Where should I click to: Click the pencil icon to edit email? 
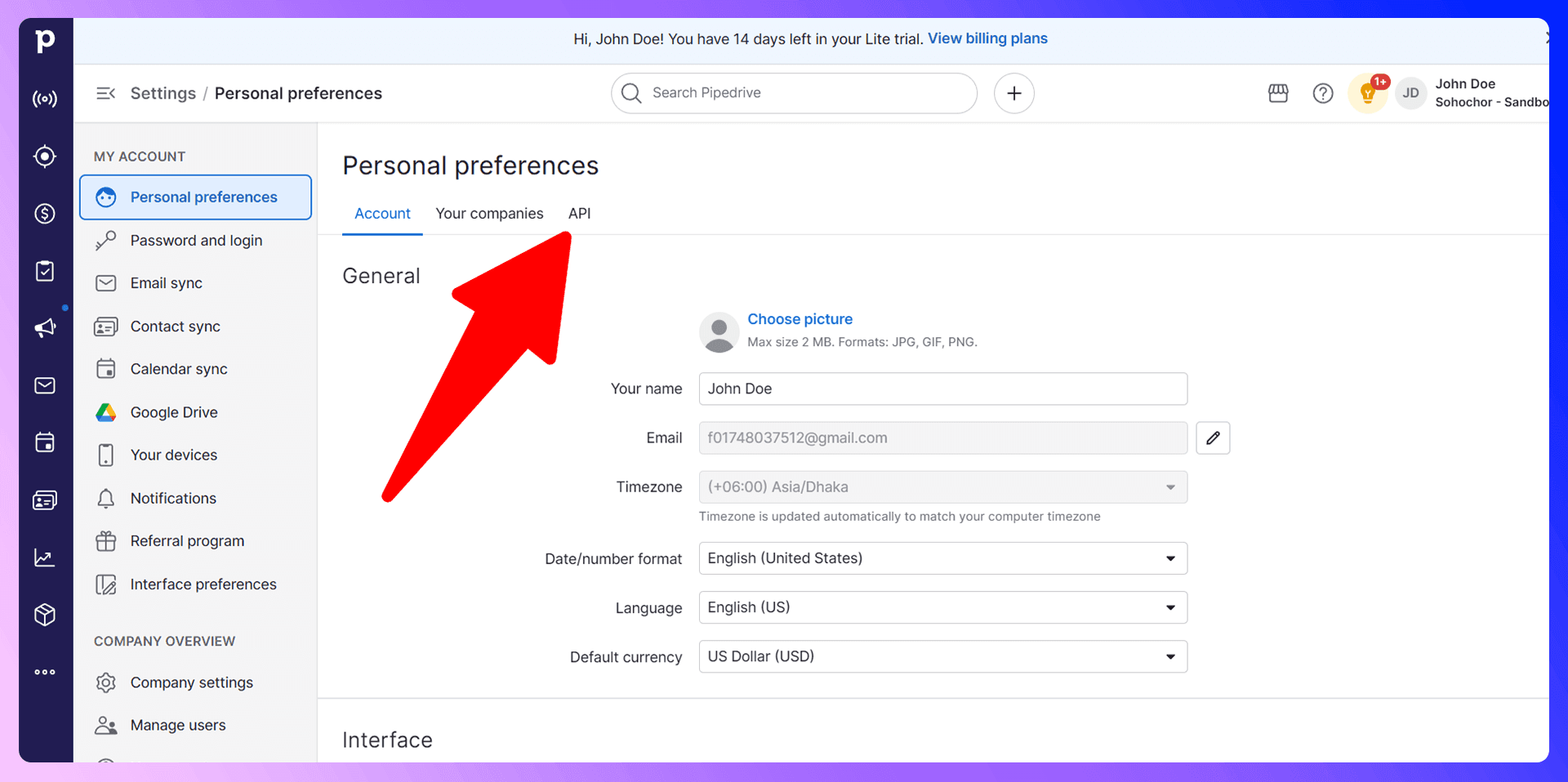1213,438
